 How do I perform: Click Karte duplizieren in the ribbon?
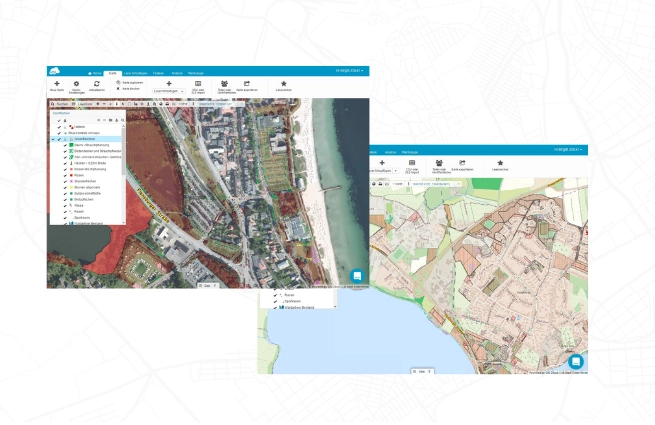[x=130, y=83]
